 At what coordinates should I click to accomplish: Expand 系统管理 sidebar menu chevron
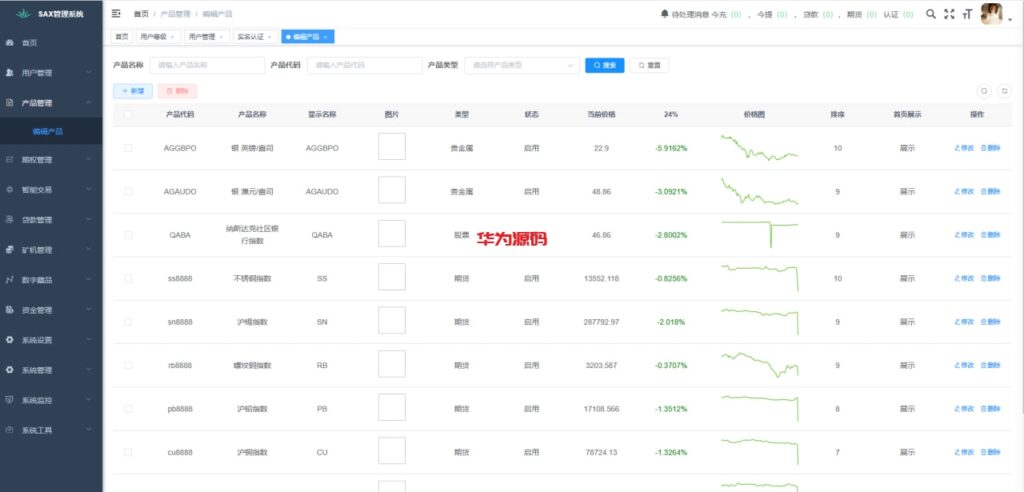(x=89, y=370)
